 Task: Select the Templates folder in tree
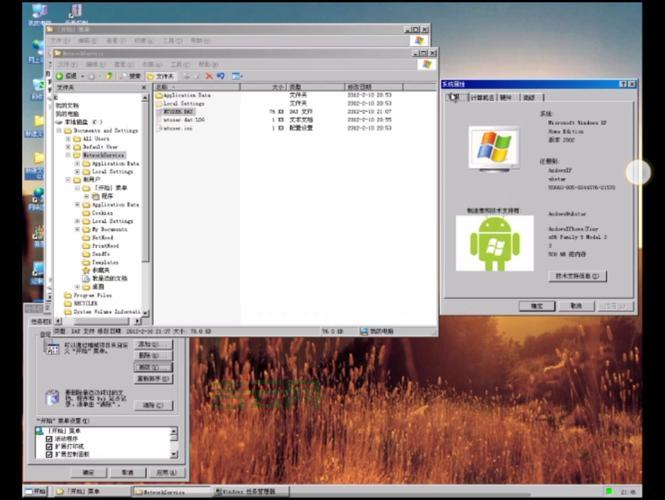[105, 263]
